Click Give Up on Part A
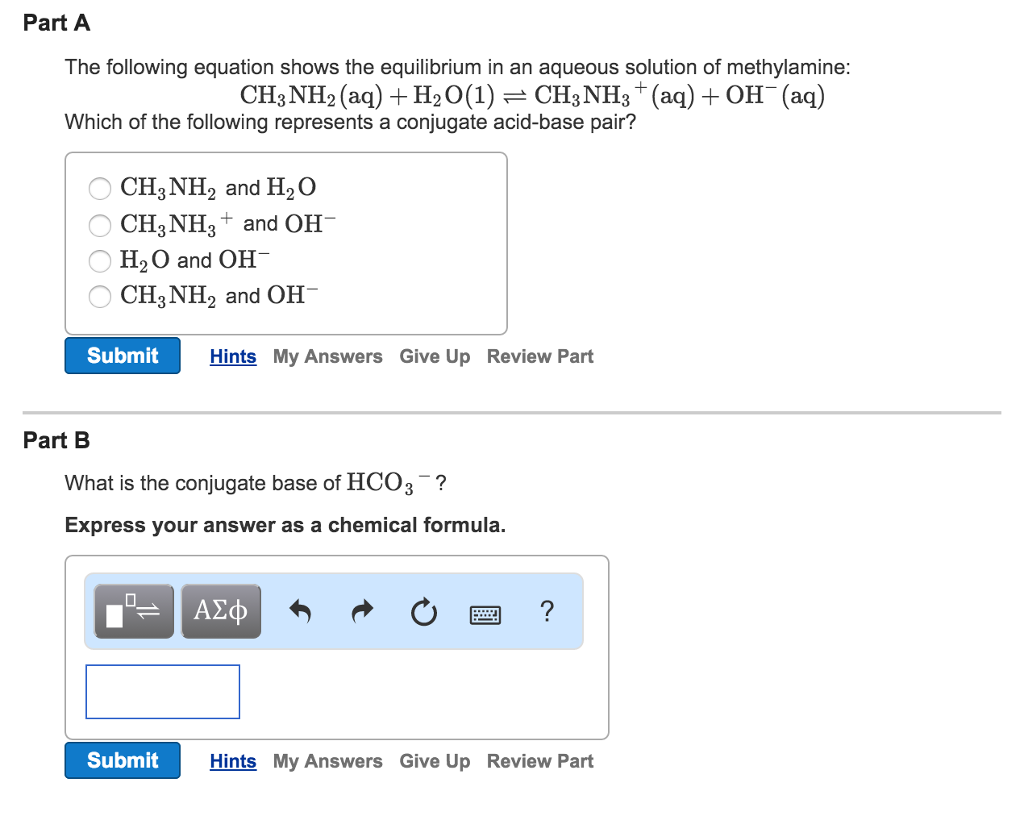The image size is (1024, 816). click(x=434, y=356)
